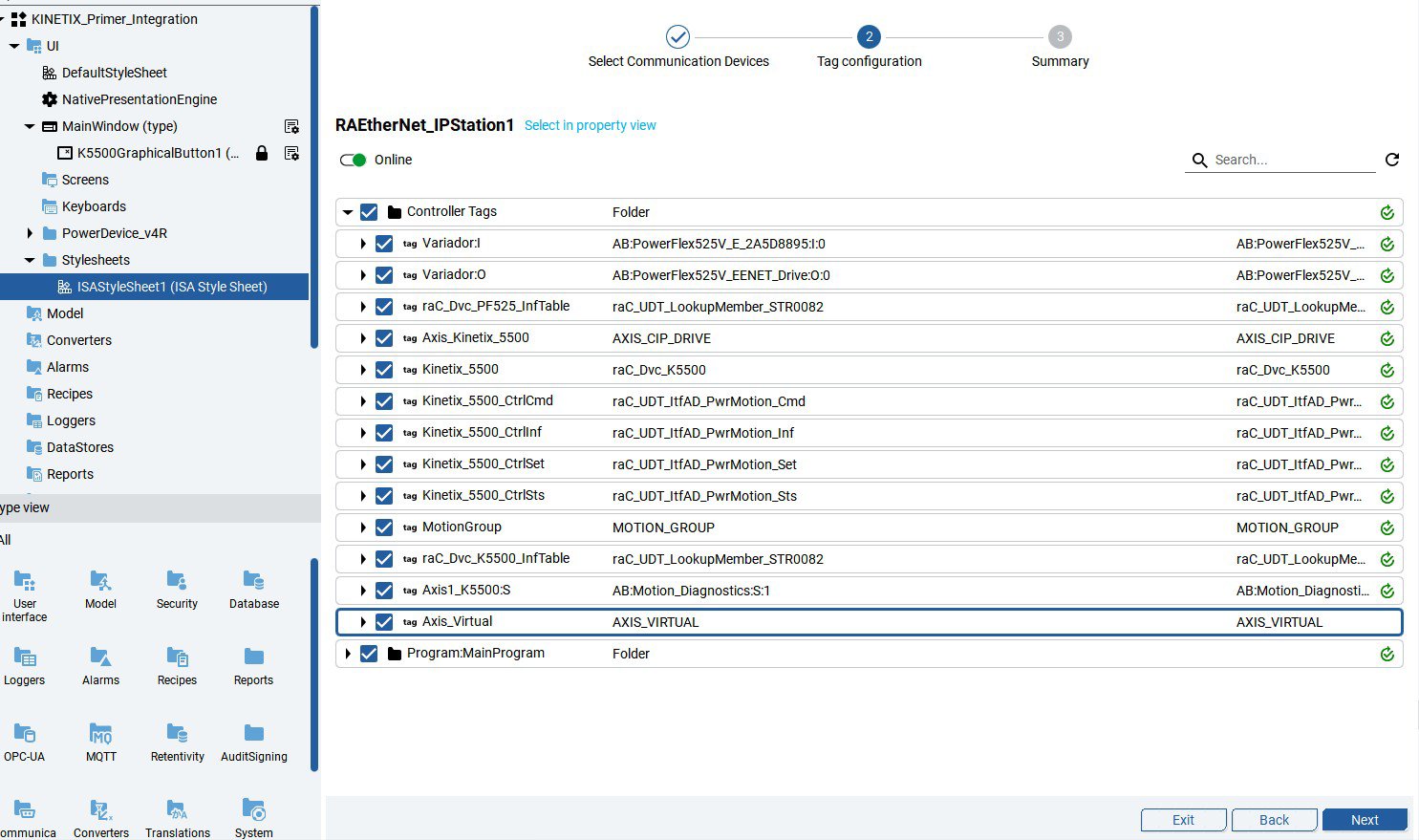Uncheck the Program:MainProgram folder checkbox
The height and width of the screenshot is (840, 1419).
pyautogui.click(x=369, y=654)
